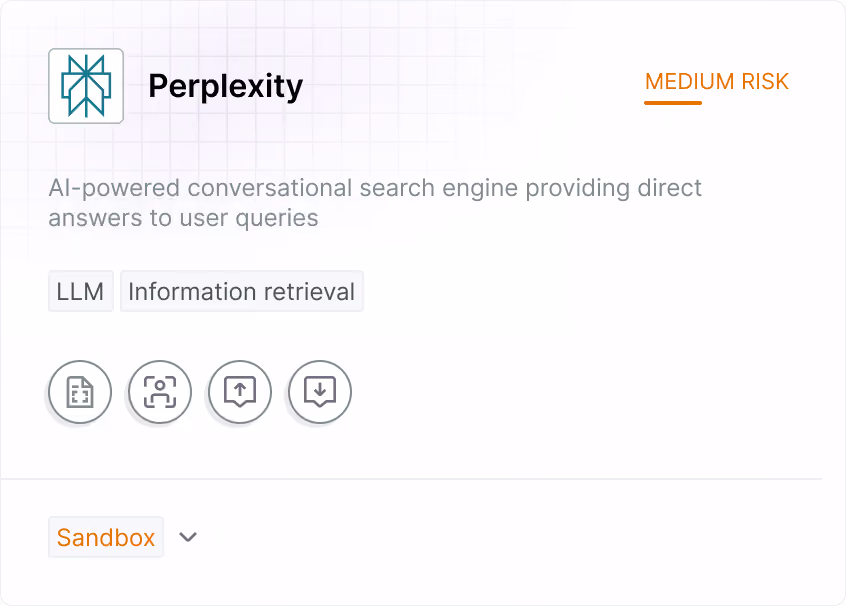Open the Perplexity app title
846x606 pixels.
coord(226,86)
